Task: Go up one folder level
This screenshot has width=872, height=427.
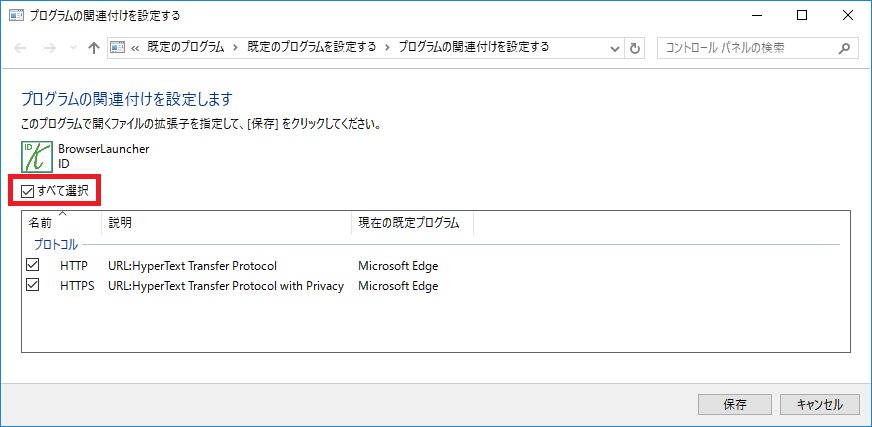Action: (93, 48)
